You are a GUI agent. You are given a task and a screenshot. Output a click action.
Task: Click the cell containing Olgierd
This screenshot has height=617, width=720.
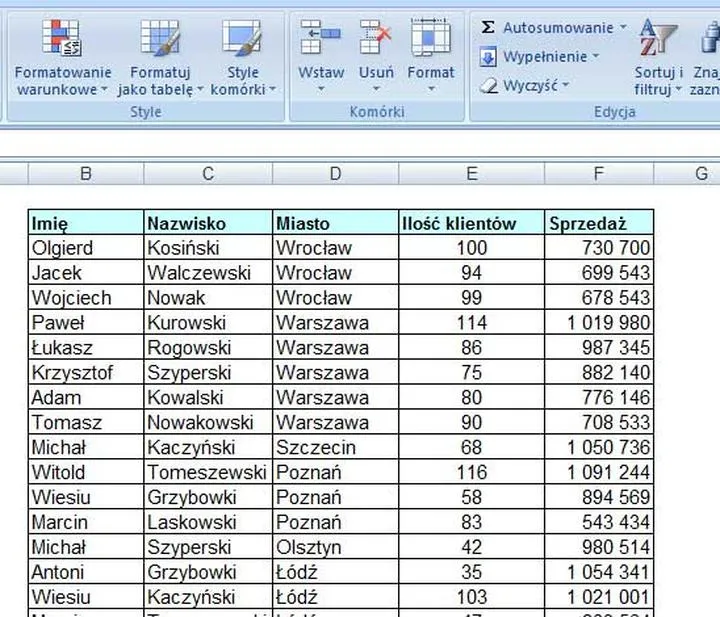click(x=86, y=248)
